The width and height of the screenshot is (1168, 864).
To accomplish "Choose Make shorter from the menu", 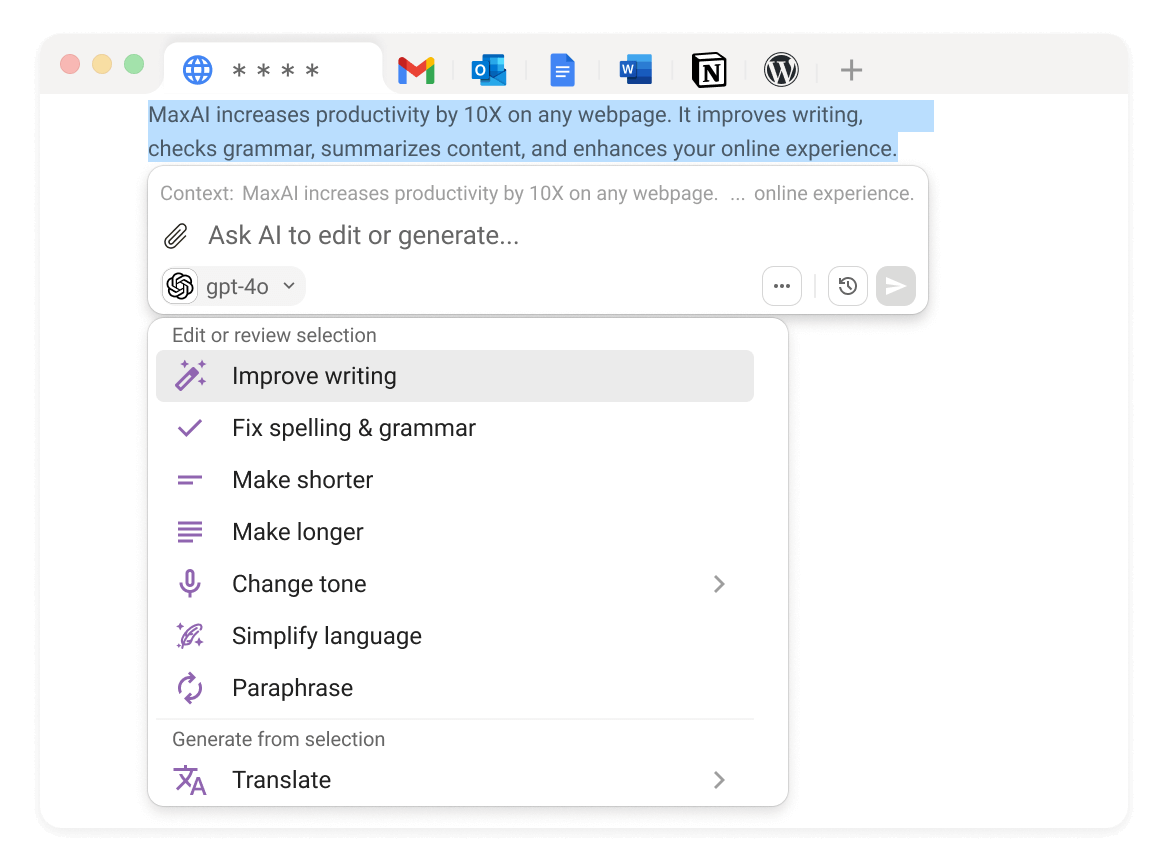I will (x=454, y=480).
